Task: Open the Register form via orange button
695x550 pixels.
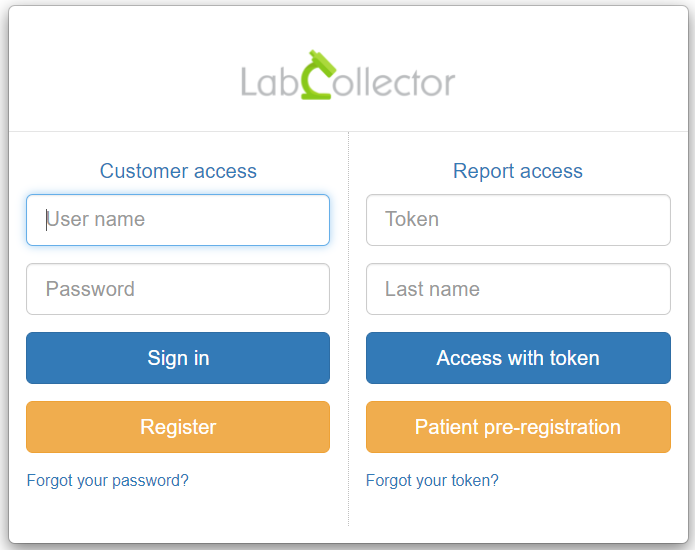Action: [x=178, y=427]
